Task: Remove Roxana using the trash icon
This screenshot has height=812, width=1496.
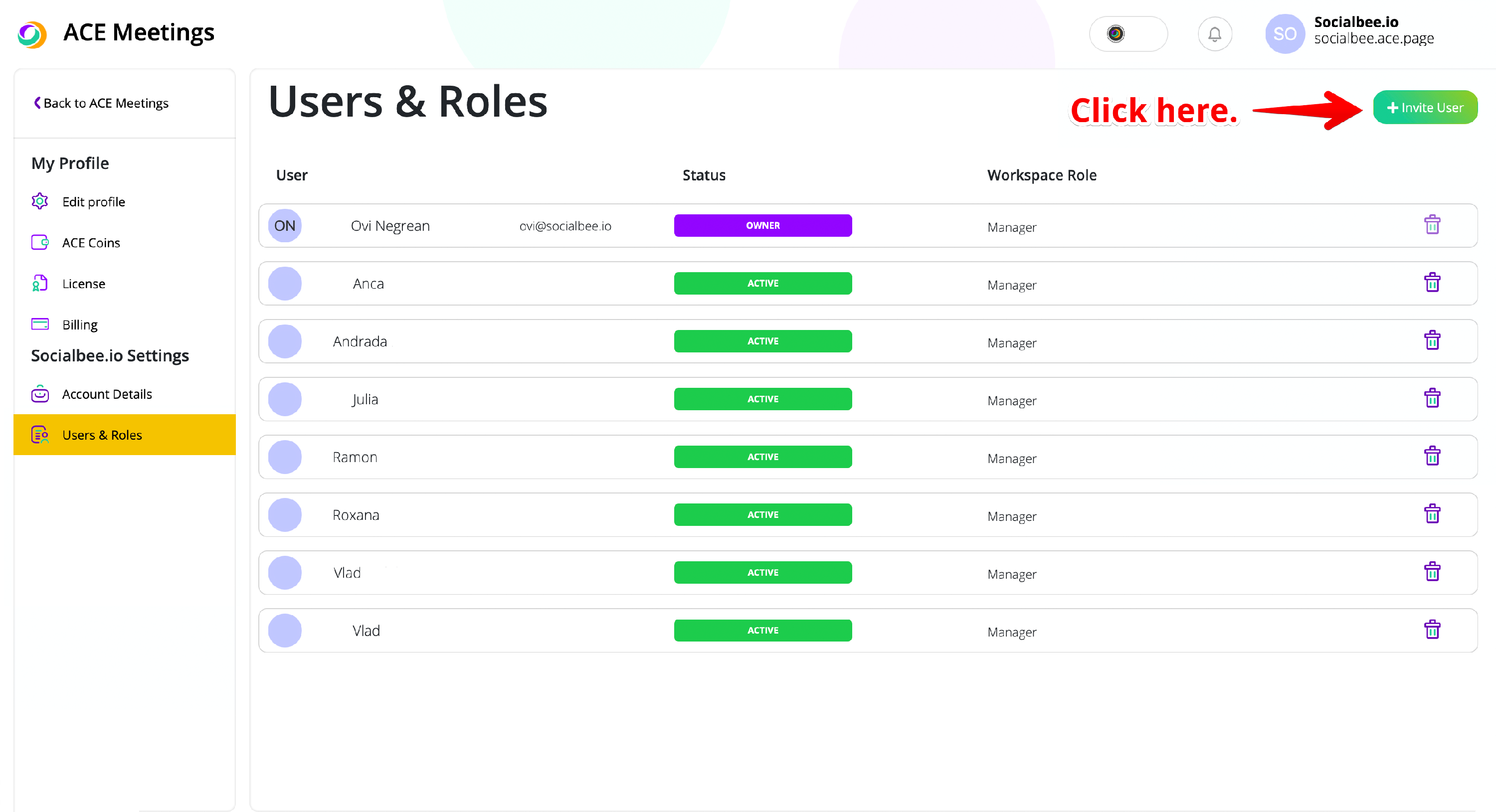Action: 1432,514
